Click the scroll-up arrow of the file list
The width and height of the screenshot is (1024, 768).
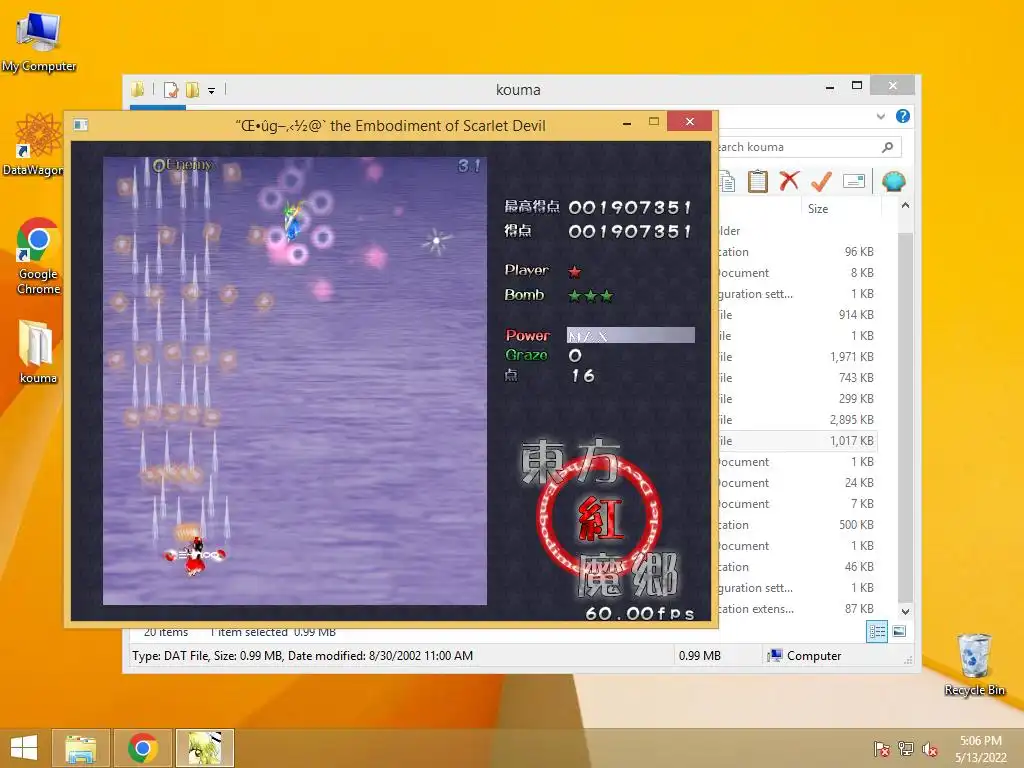click(x=905, y=205)
